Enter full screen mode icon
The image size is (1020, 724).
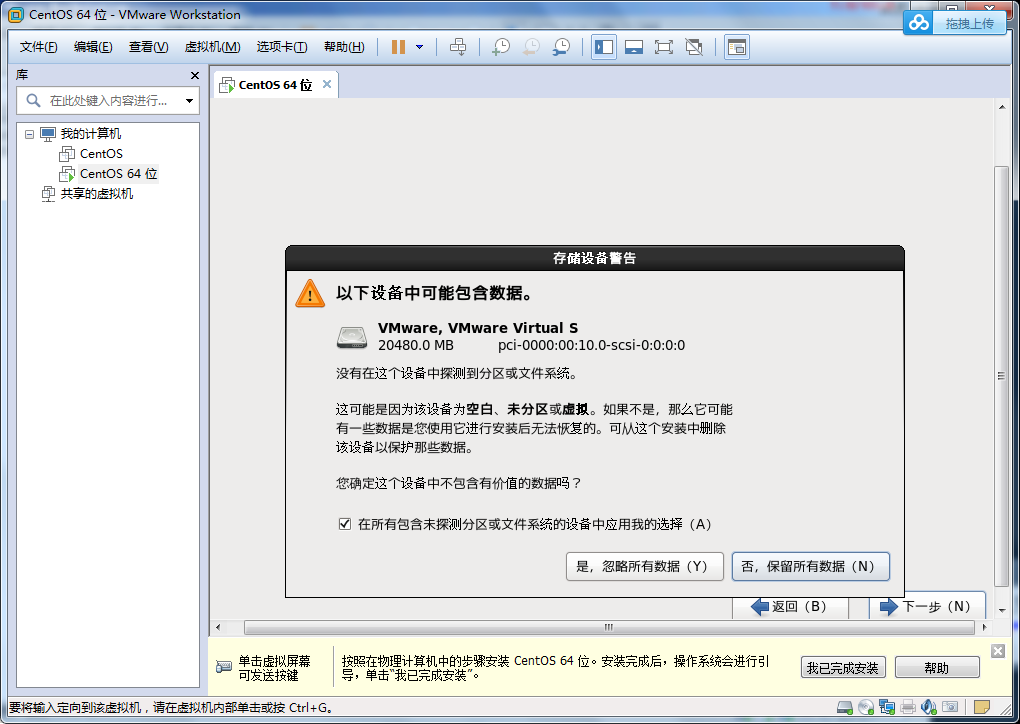tap(660, 46)
